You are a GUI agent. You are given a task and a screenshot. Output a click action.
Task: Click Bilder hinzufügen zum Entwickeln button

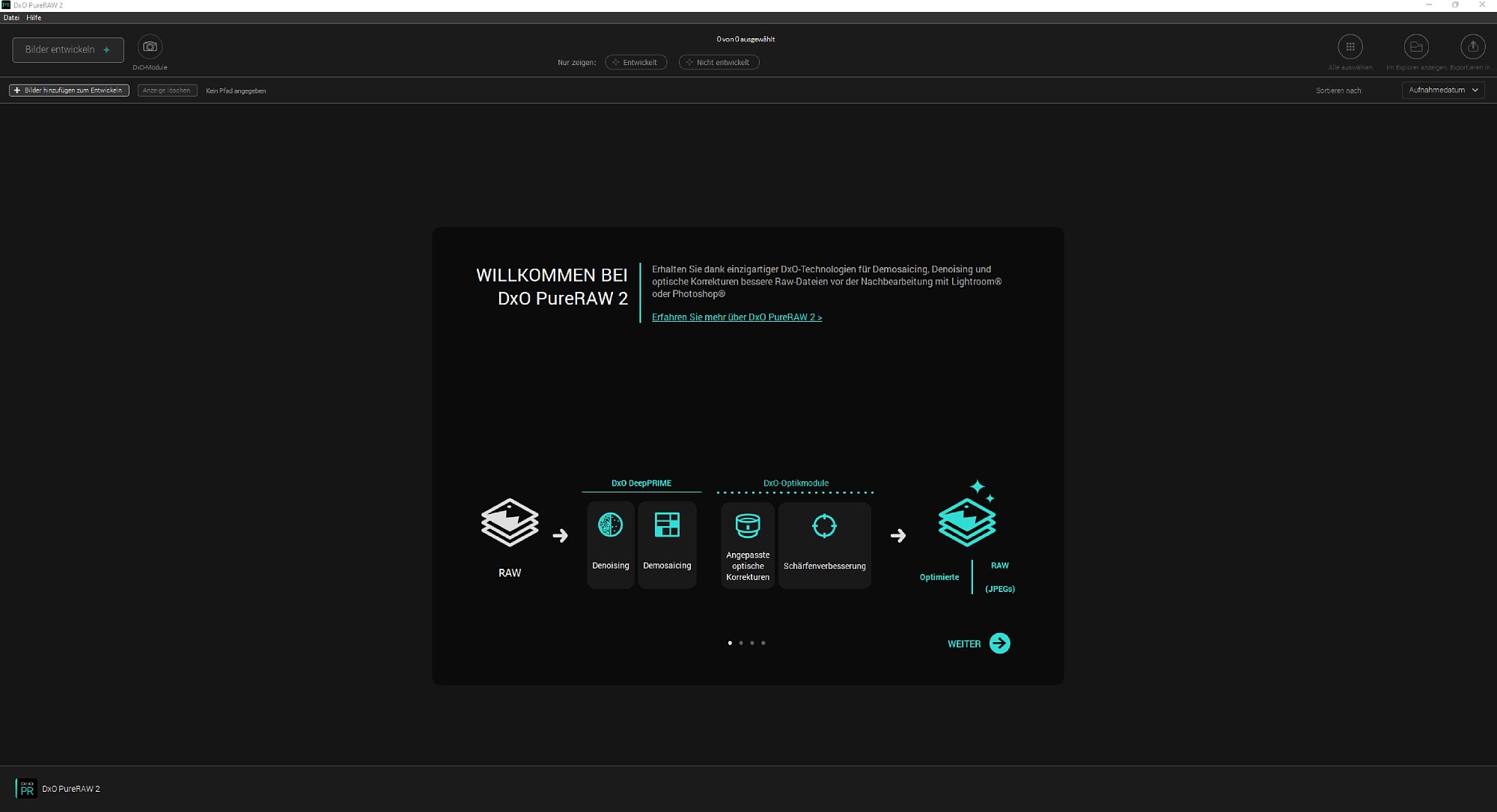[69, 90]
